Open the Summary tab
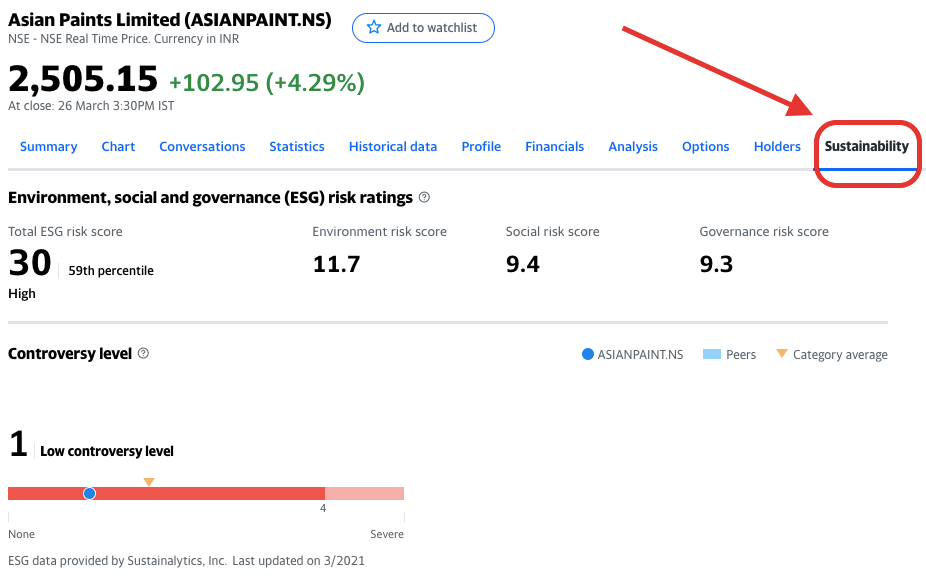Image resolution: width=926 pixels, height=583 pixels. [48, 147]
